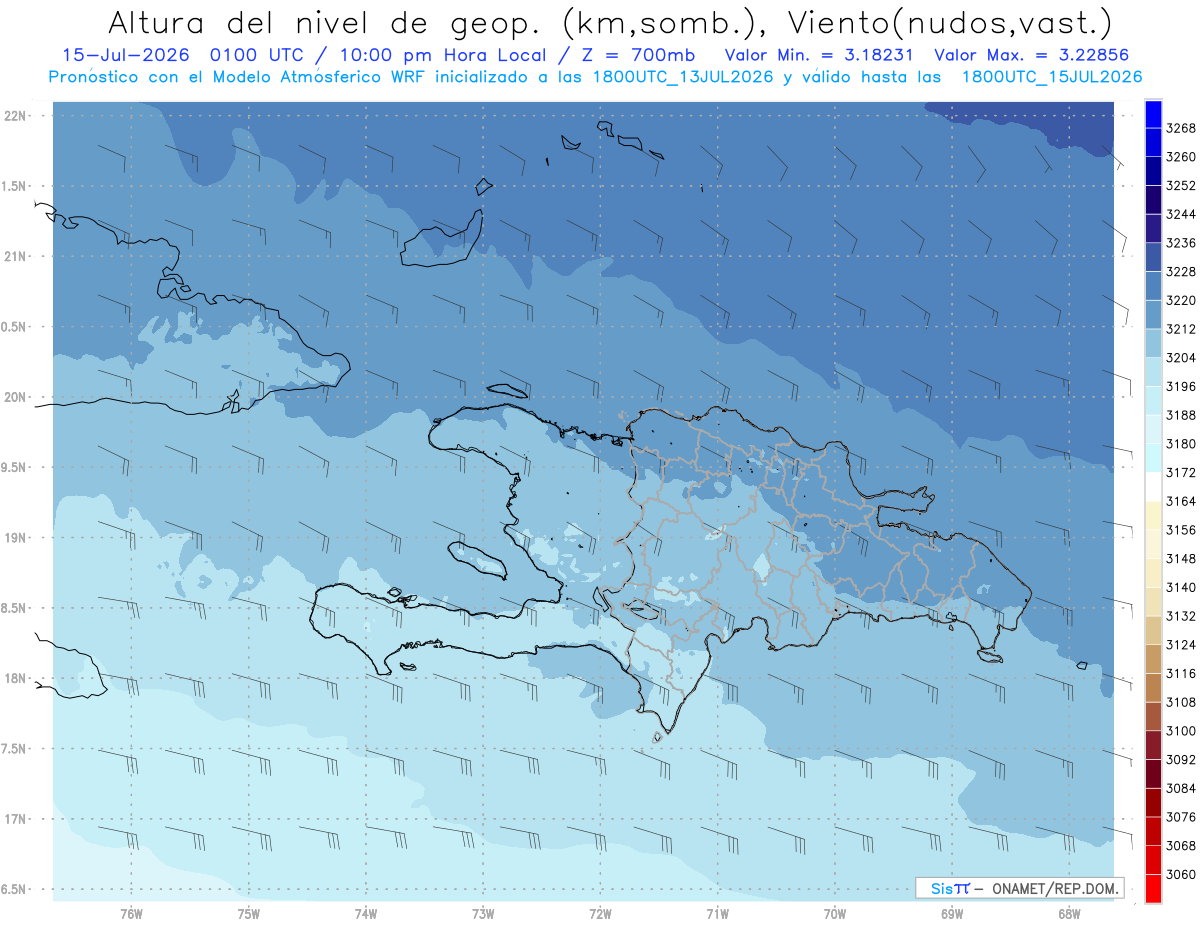This screenshot has height=927, width=1200.
Task: Click the colorbar label '3268'
Action: pos(1180,128)
